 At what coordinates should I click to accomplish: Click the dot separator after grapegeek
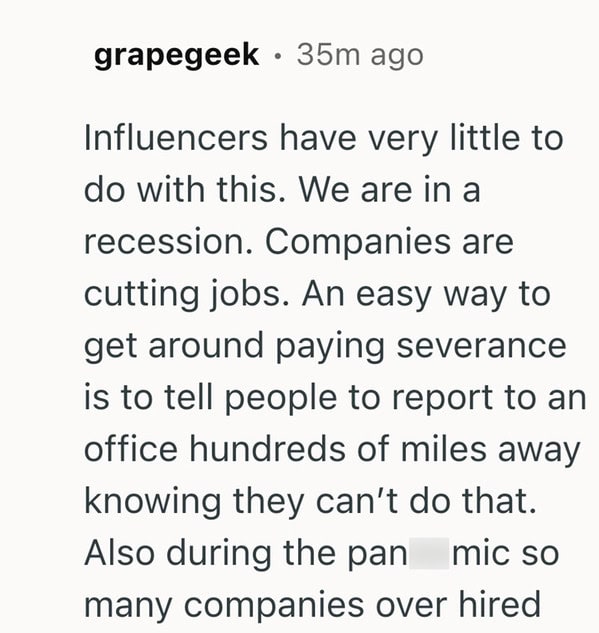277,56
